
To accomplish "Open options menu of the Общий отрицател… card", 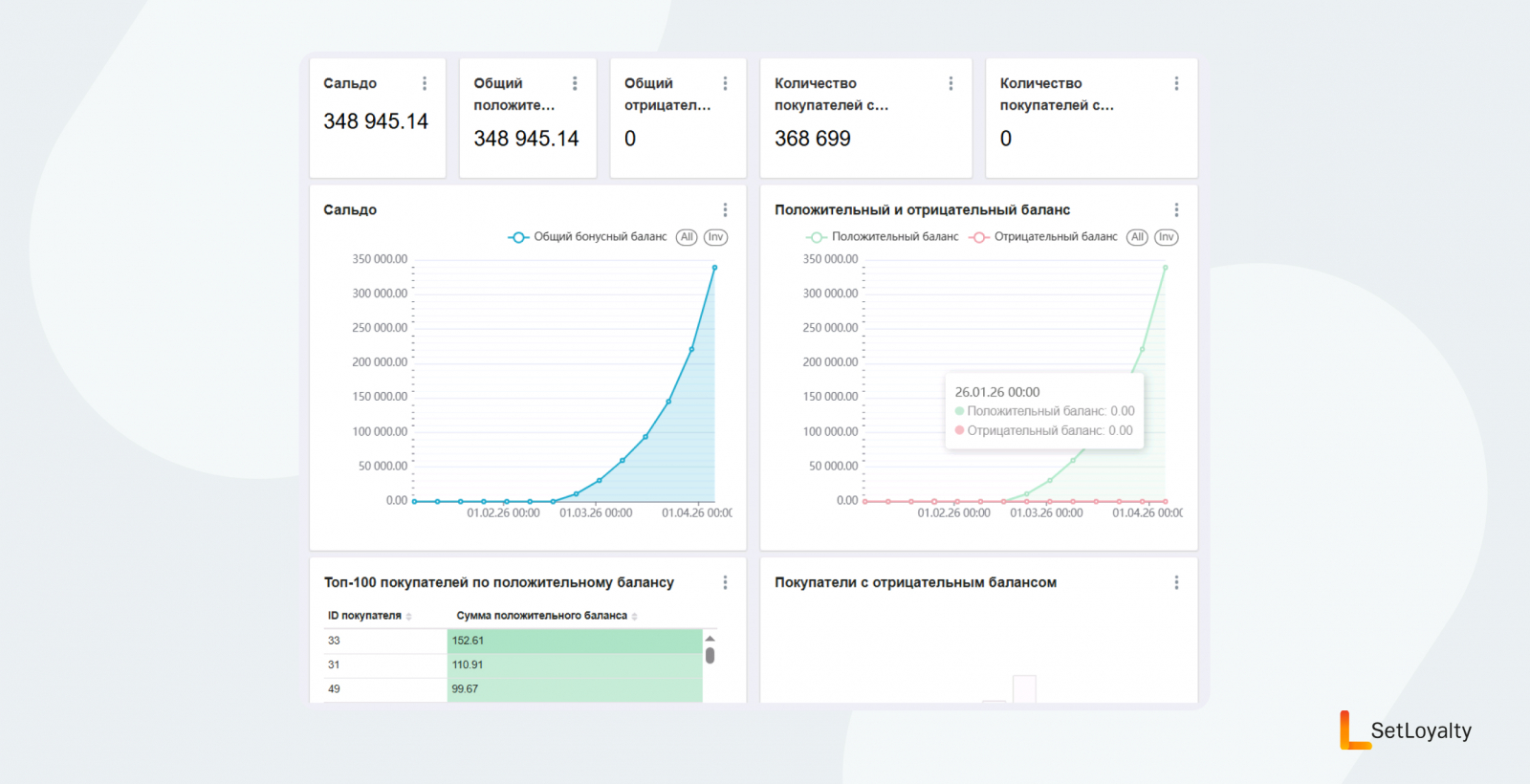I will pyautogui.click(x=725, y=84).
